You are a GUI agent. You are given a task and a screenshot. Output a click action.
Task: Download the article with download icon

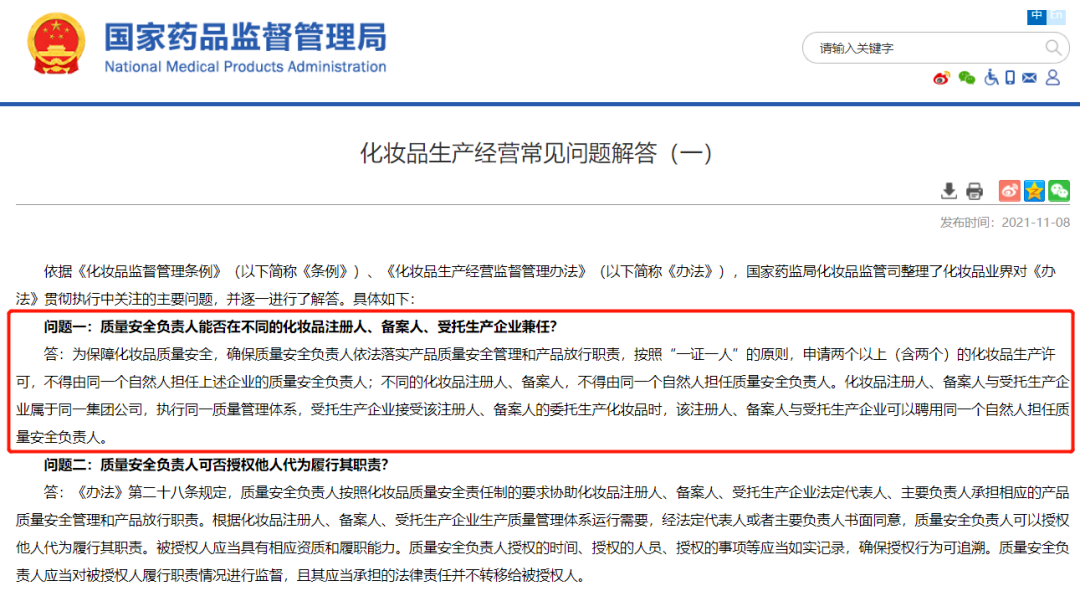pyautogui.click(x=949, y=191)
